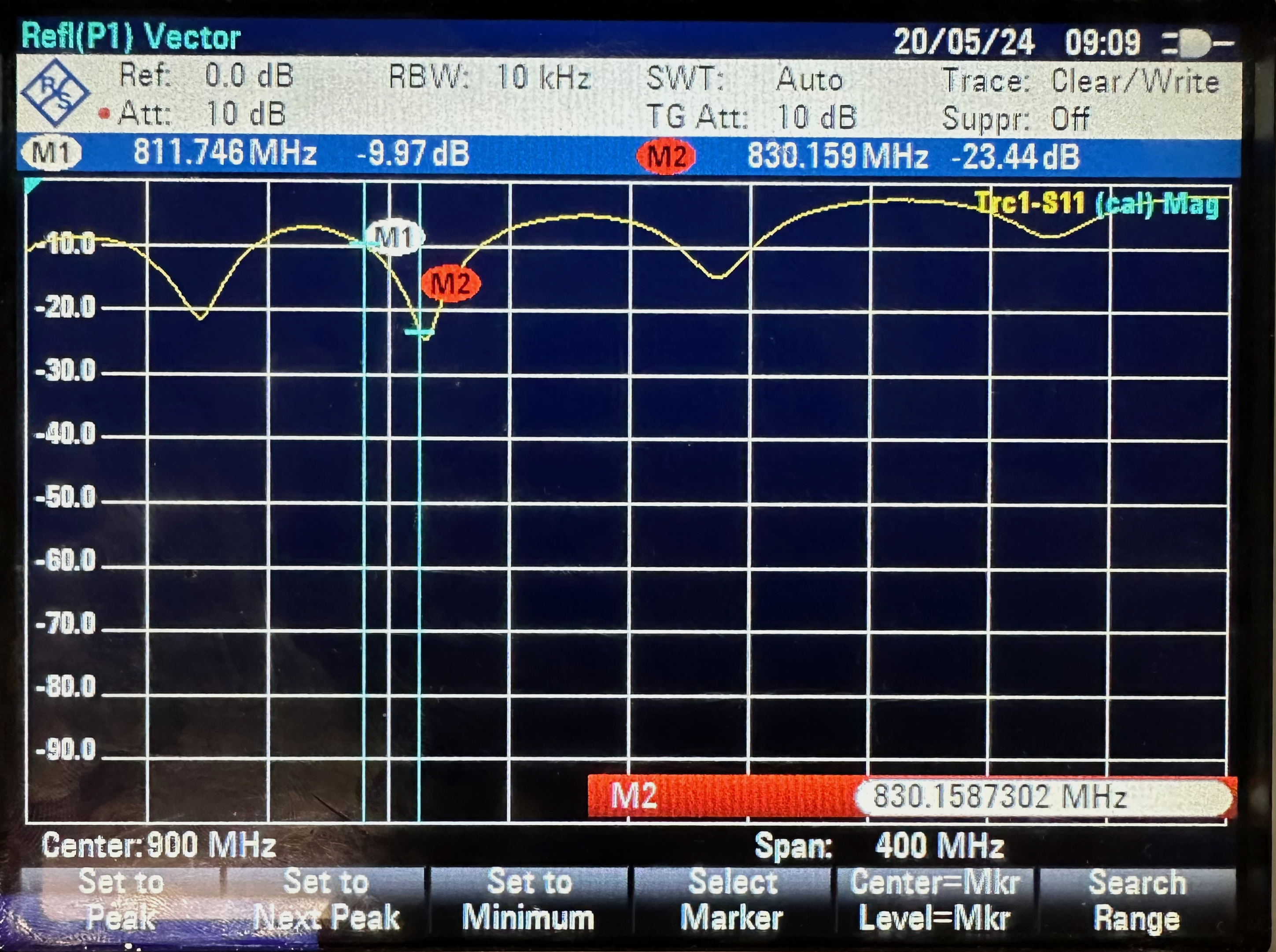Screen dimensions: 1276x952
Task: Click the SWT Auto value
Action: pyautogui.click(x=810, y=80)
